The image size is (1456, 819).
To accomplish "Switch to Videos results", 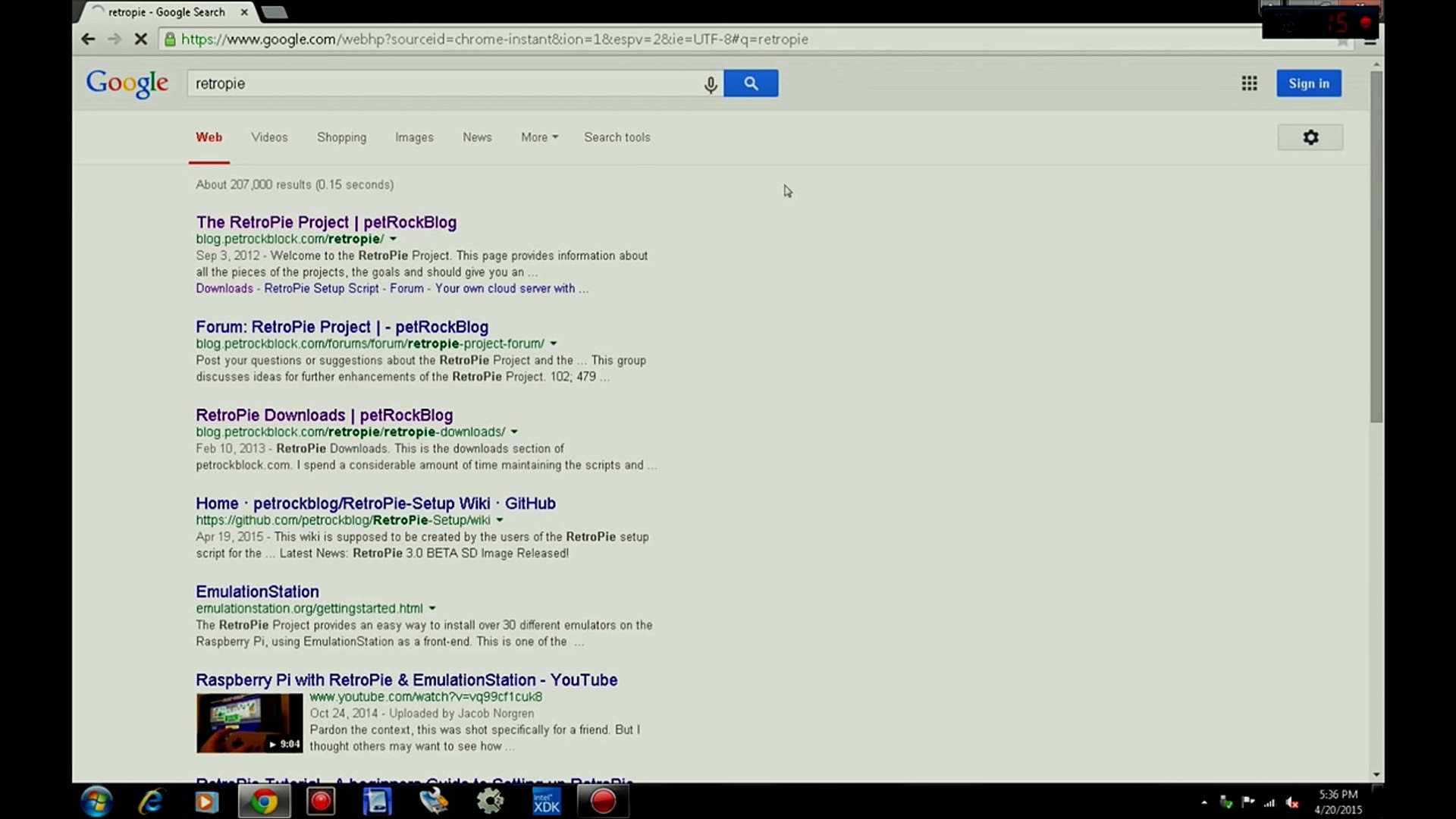I will 269,137.
